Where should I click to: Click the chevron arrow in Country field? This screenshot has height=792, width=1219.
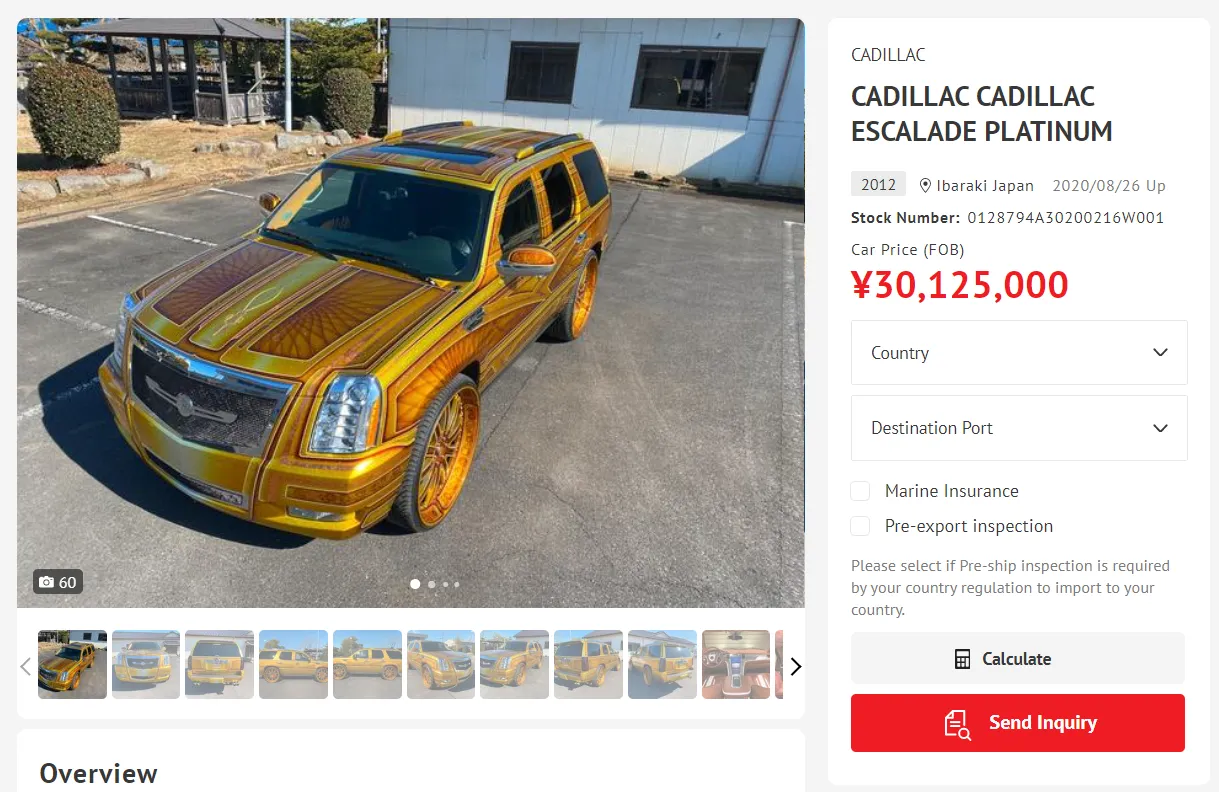(1160, 353)
